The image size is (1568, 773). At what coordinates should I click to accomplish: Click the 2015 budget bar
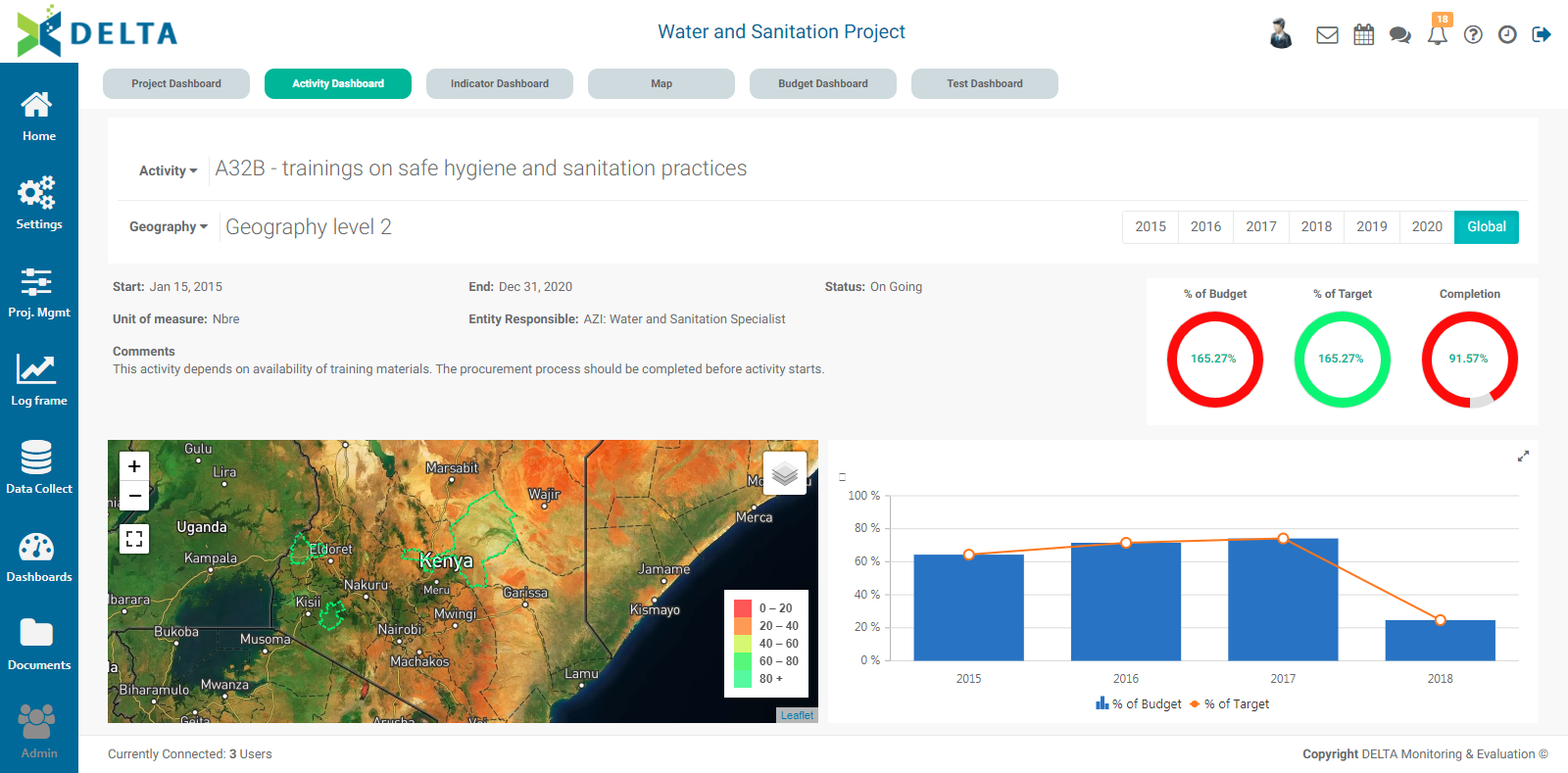[968, 607]
